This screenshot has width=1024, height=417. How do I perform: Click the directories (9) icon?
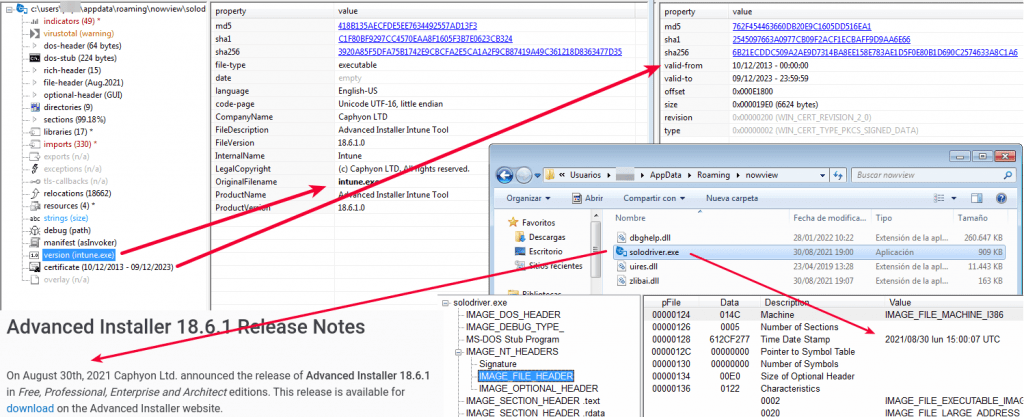(x=35, y=107)
